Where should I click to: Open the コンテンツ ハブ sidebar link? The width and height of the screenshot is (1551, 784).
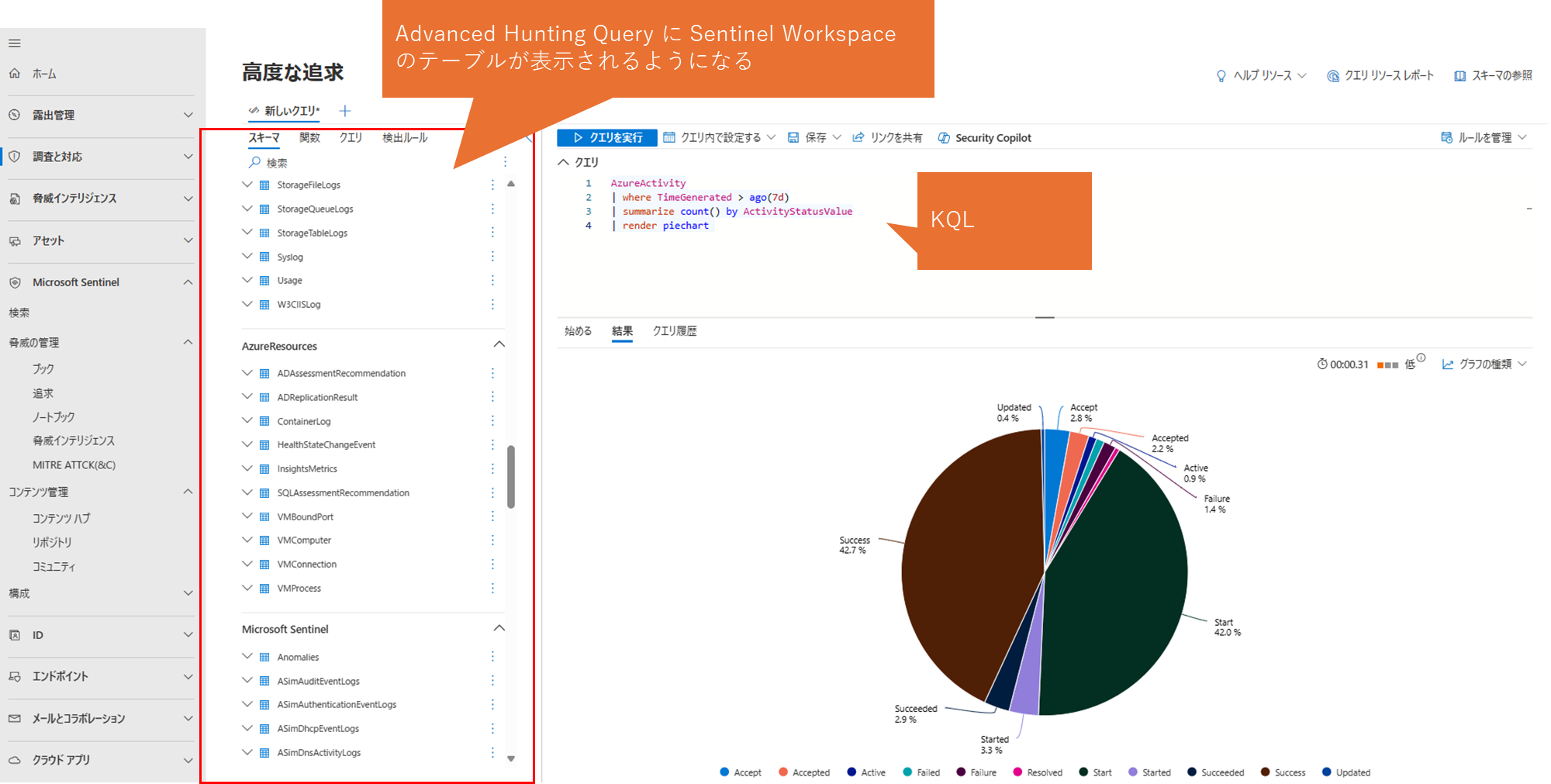[61, 519]
